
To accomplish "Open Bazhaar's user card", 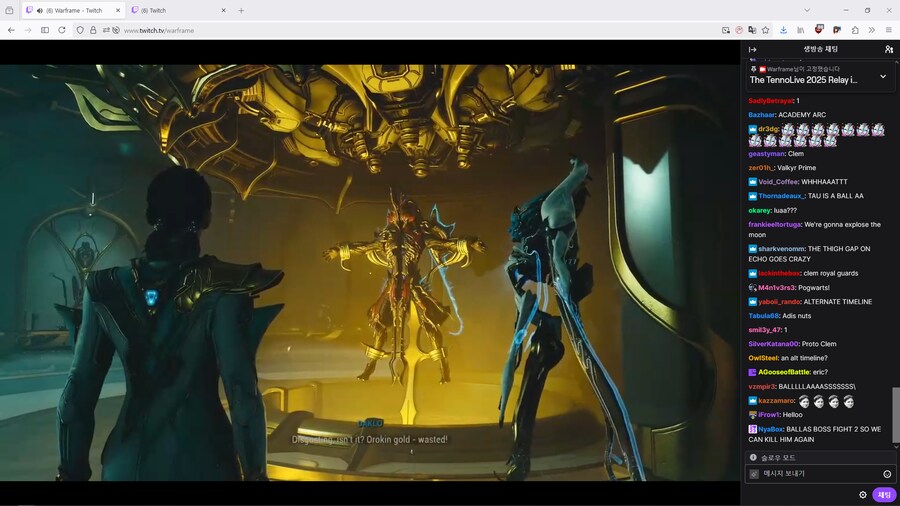I will [x=761, y=115].
